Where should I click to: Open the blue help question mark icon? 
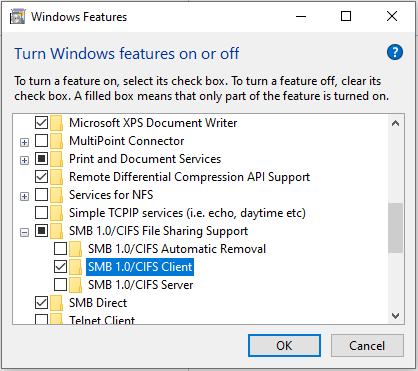[395, 53]
